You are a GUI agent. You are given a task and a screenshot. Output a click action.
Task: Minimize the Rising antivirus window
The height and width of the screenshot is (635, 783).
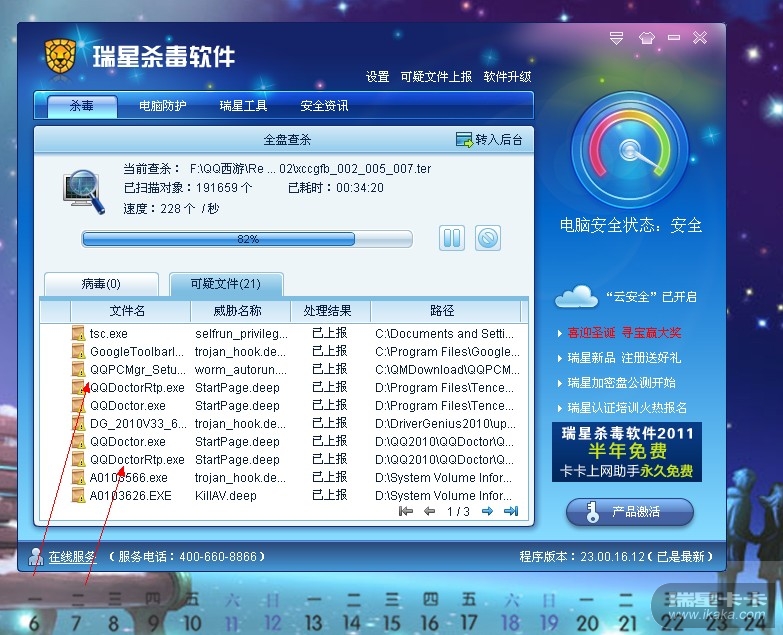[x=674, y=37]
